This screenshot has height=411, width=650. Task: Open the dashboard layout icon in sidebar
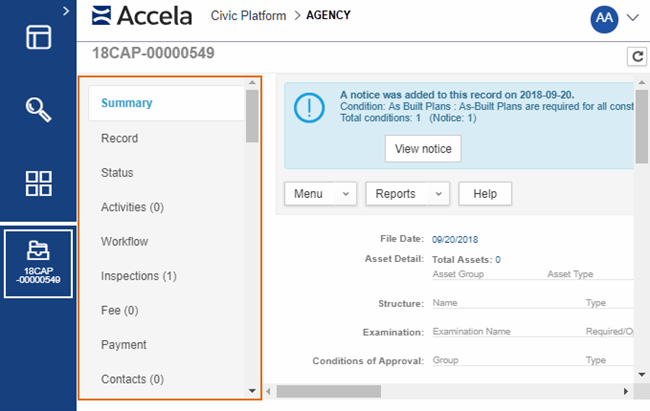coord(38,36)
